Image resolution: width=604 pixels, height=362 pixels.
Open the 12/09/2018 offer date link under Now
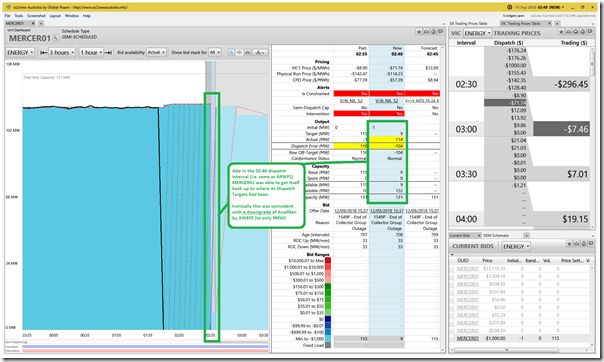(x=387, y=211)
